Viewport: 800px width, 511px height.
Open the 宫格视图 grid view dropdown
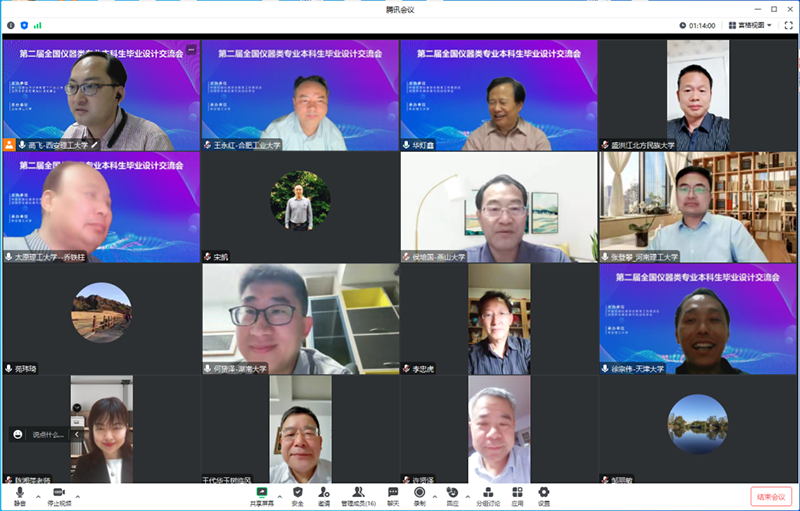click(750, 25)
